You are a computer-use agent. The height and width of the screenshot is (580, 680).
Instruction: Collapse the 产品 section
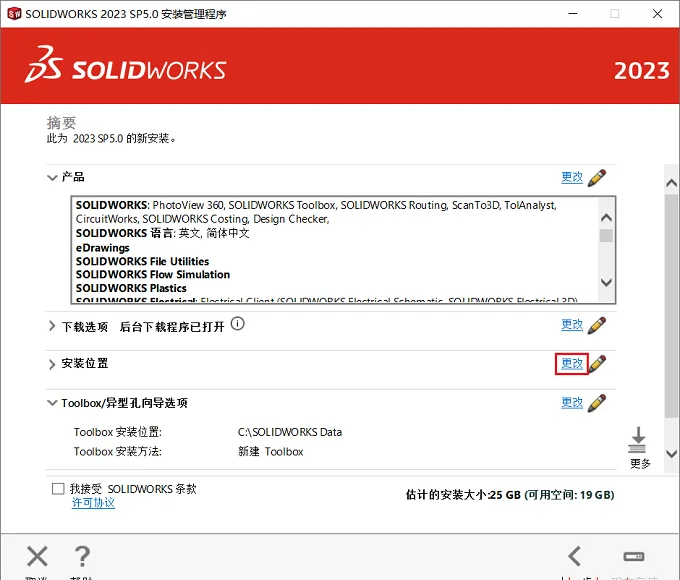(x=52, y=177)
